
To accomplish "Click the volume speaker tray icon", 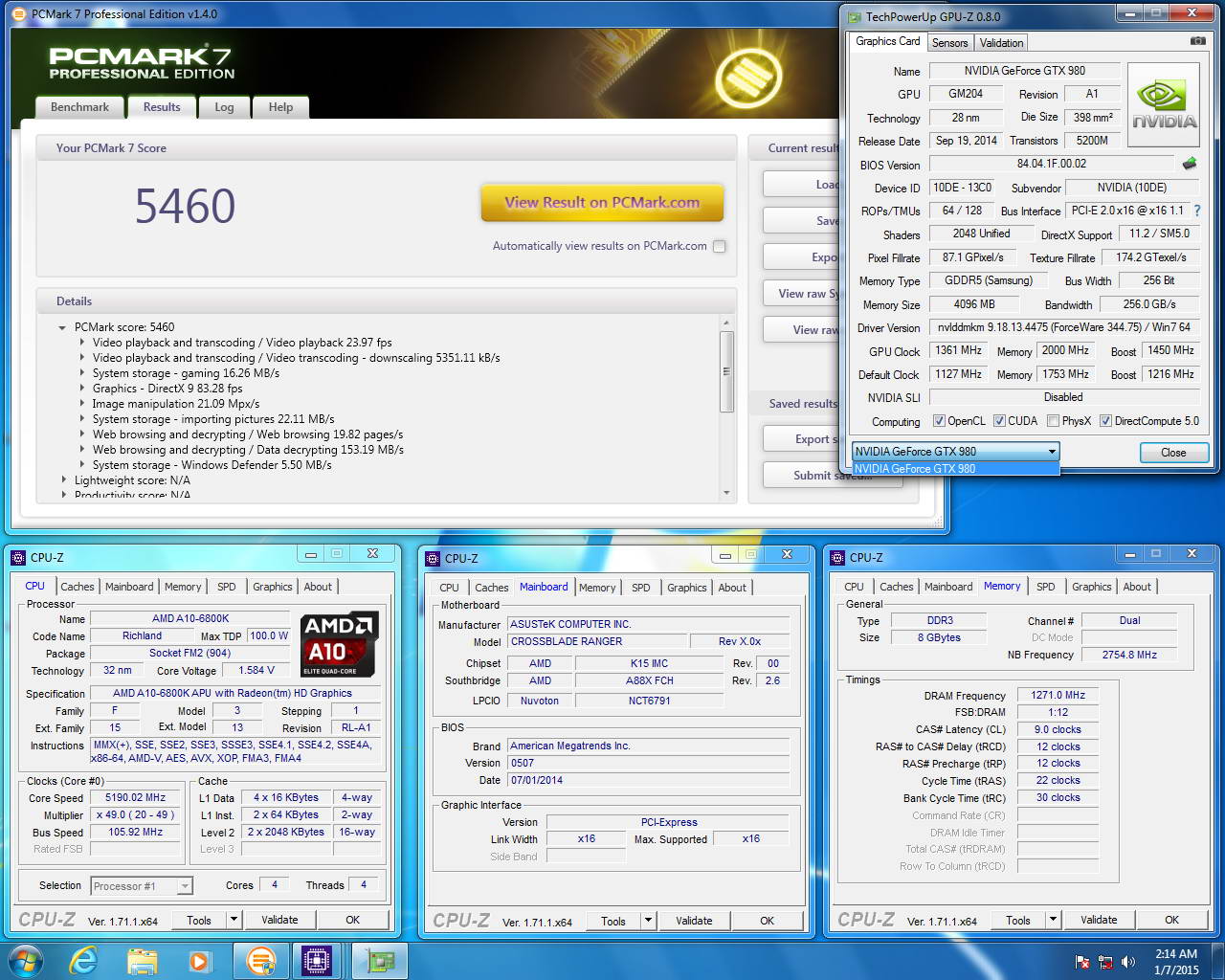I will click(1128, 962).
